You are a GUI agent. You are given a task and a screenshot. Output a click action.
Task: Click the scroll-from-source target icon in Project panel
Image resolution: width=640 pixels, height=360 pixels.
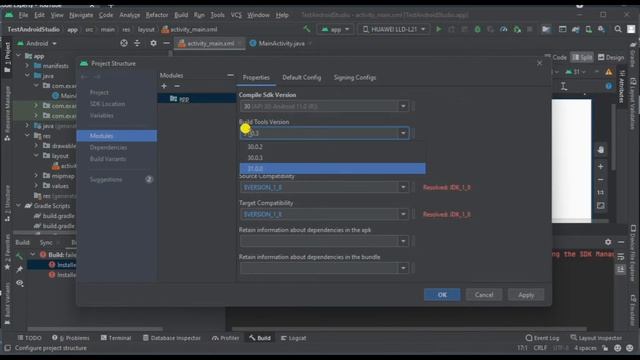coord(124,43)
